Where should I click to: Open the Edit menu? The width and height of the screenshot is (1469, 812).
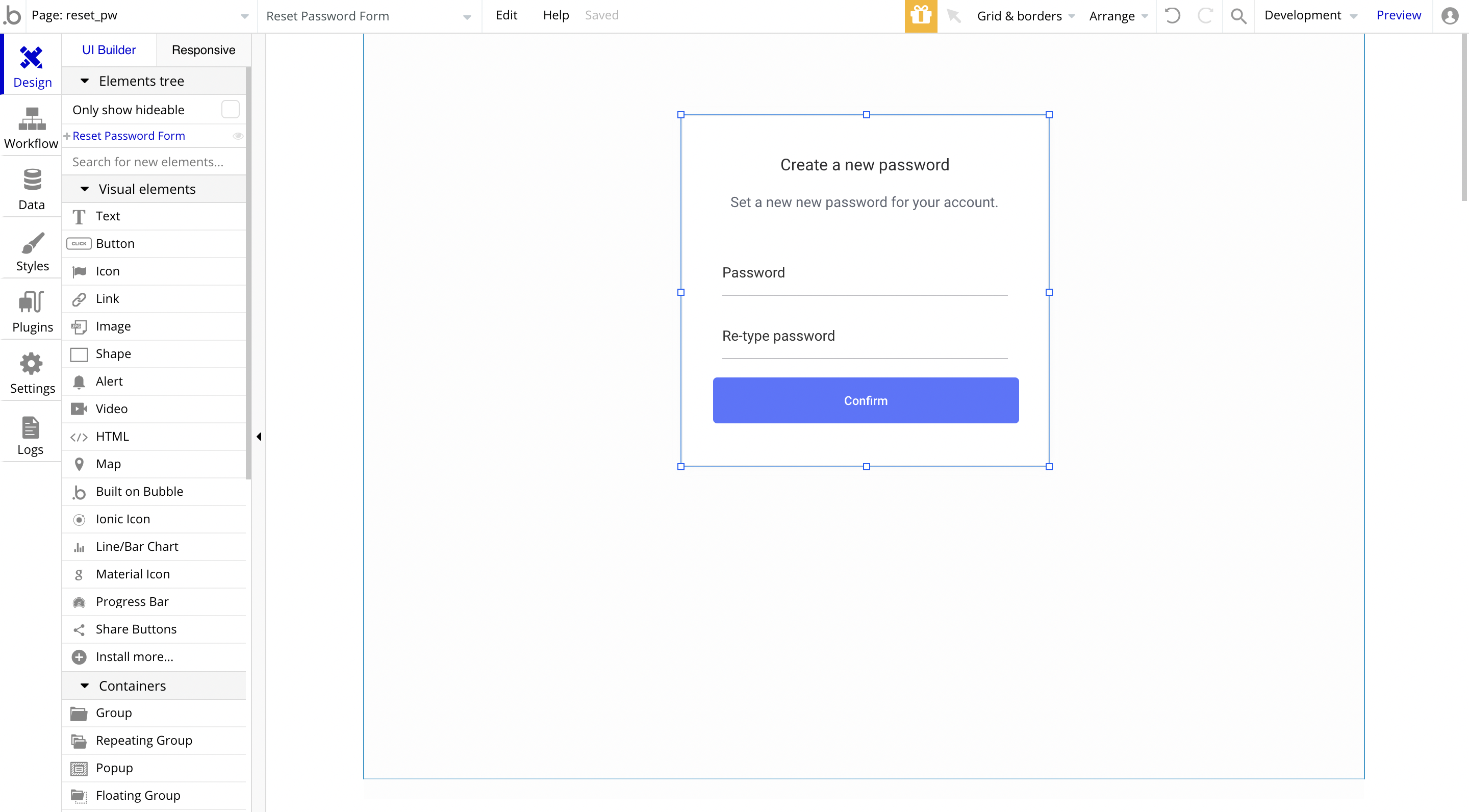tap(506, 15)
